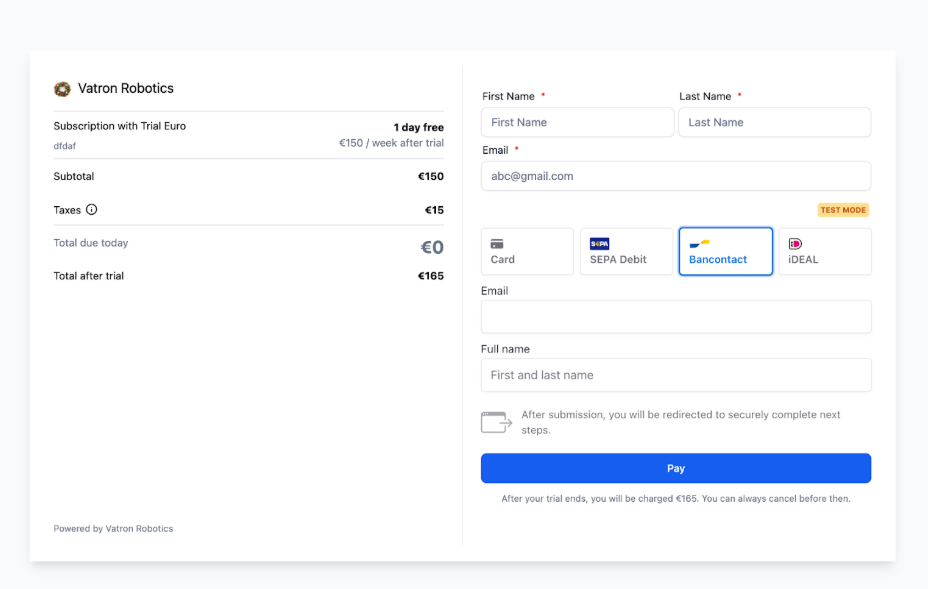Image resolution: width=928 pixels, height=589 pixels.
Task: Click the redirect browser window icon
Action: (x=496, y=422)
